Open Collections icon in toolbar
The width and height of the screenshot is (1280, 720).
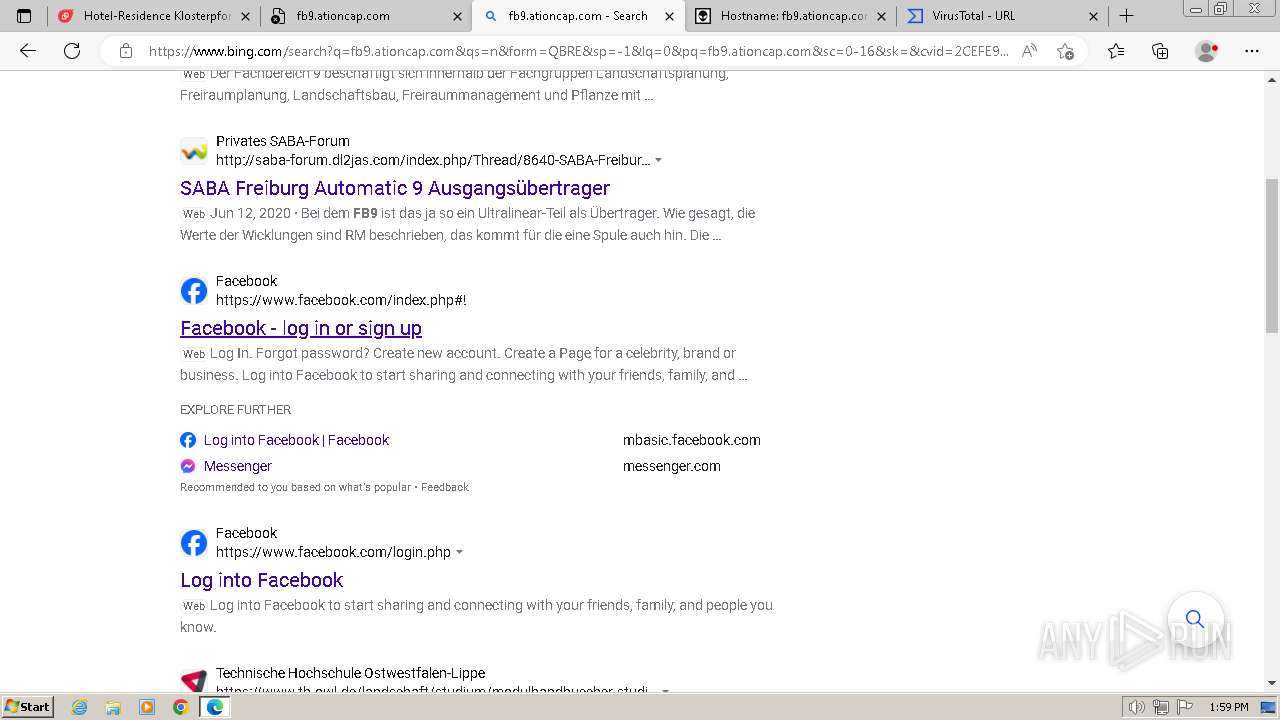pyautogui.click(x=1160, y=51)
